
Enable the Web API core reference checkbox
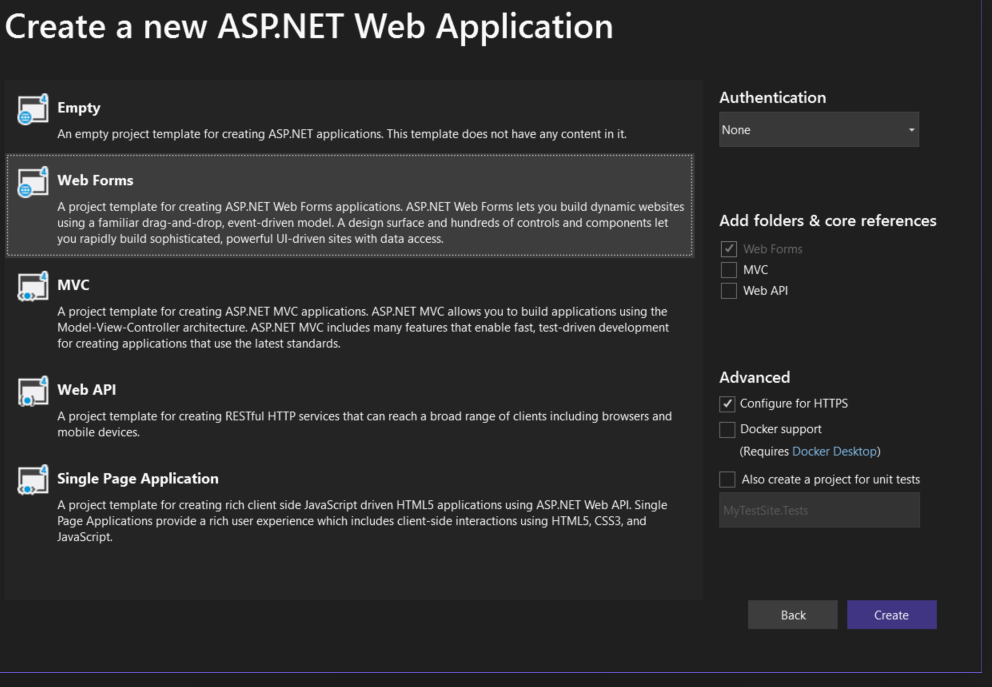click(729, 291)
